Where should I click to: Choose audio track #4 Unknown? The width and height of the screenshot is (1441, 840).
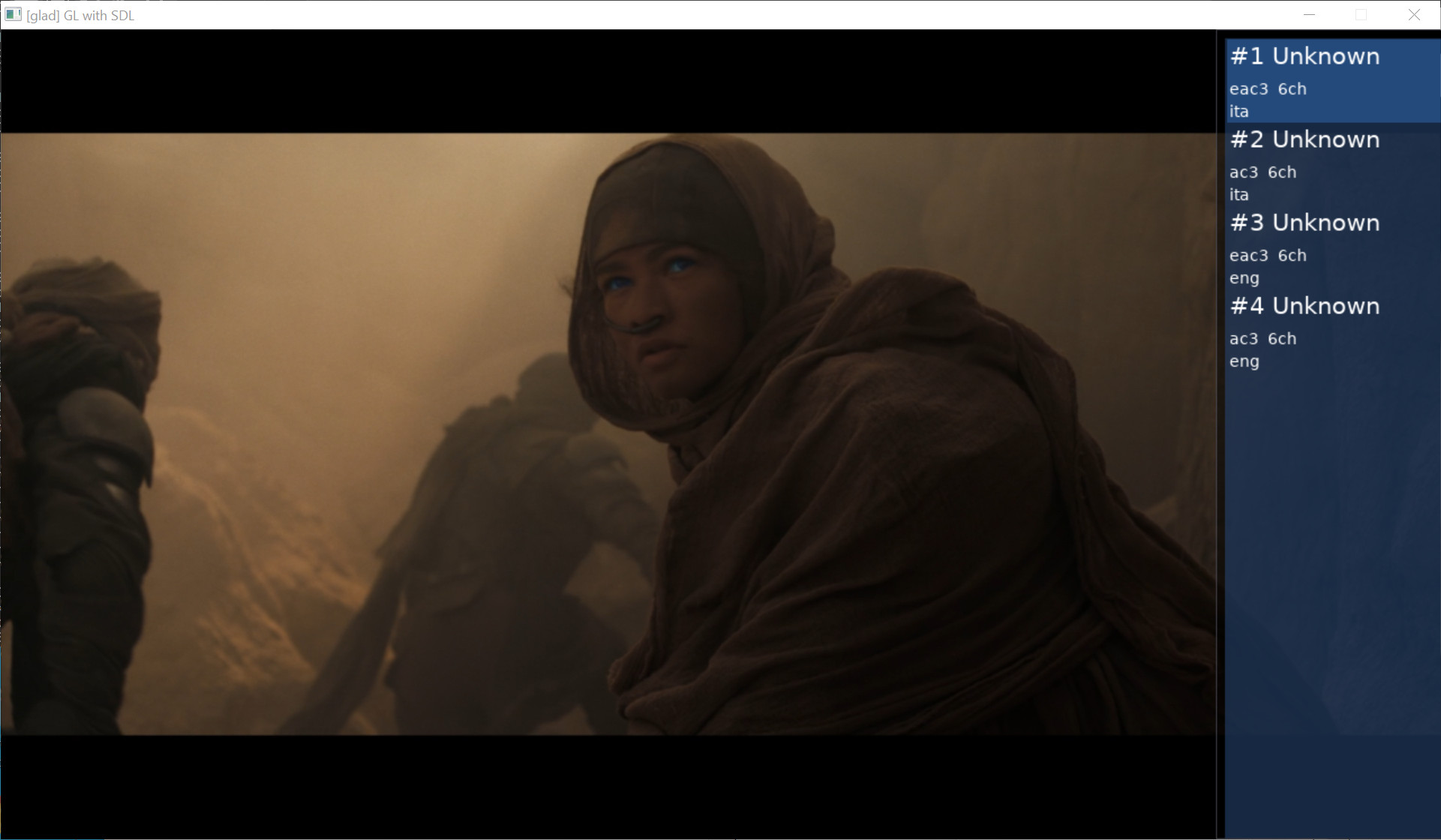pos(1333,331)
